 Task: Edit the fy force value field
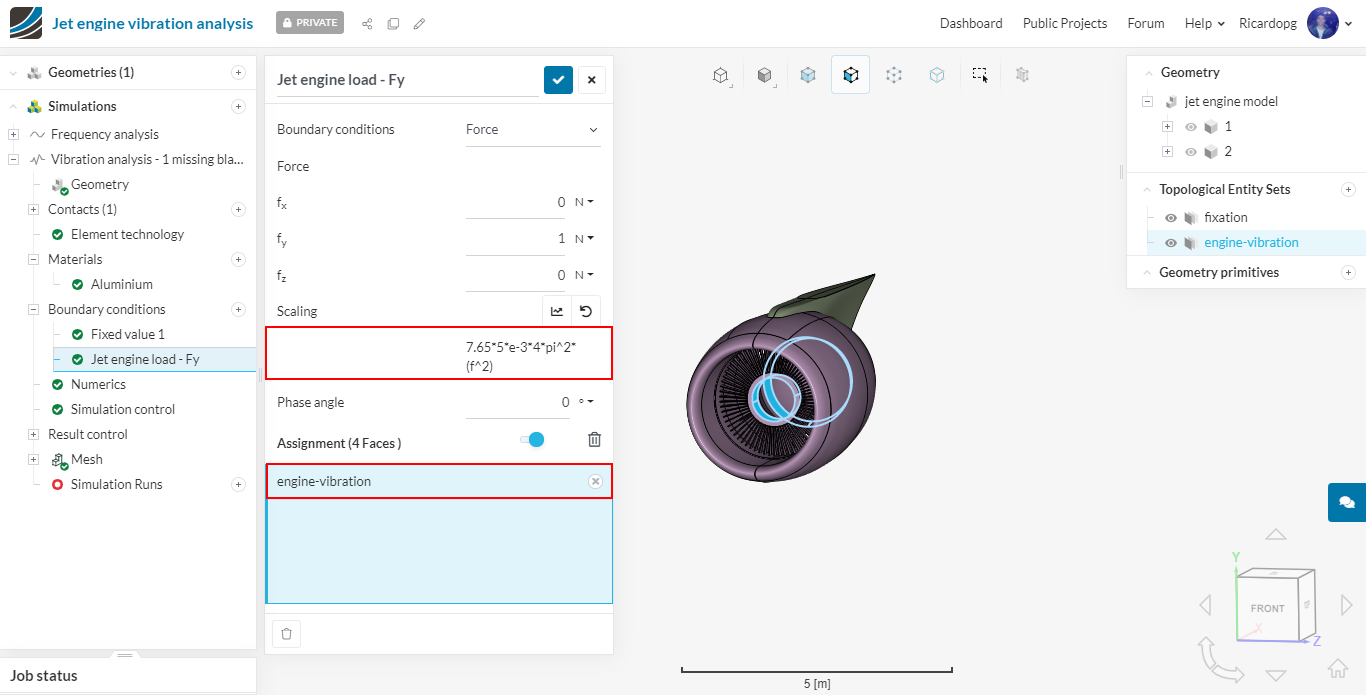point(517,238)
